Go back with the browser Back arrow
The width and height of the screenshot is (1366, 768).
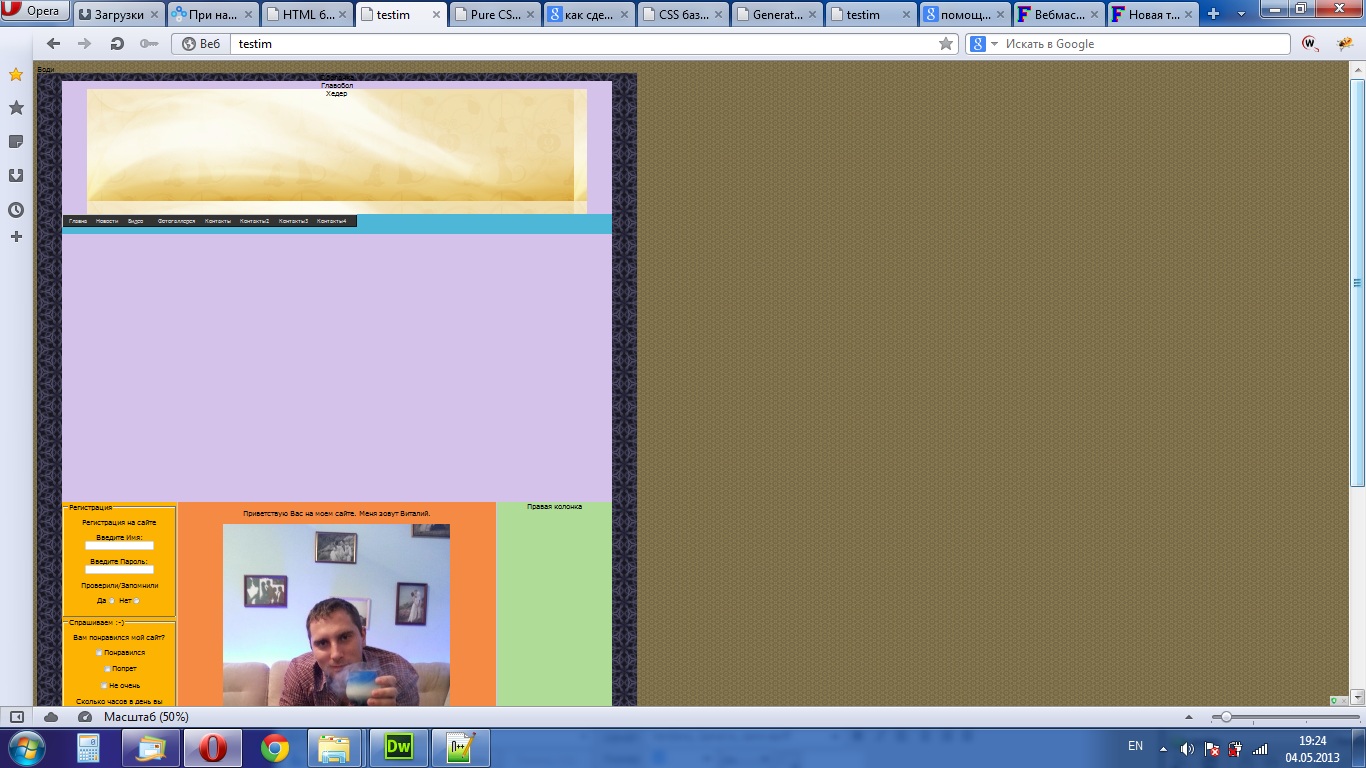tap(54, 44)
